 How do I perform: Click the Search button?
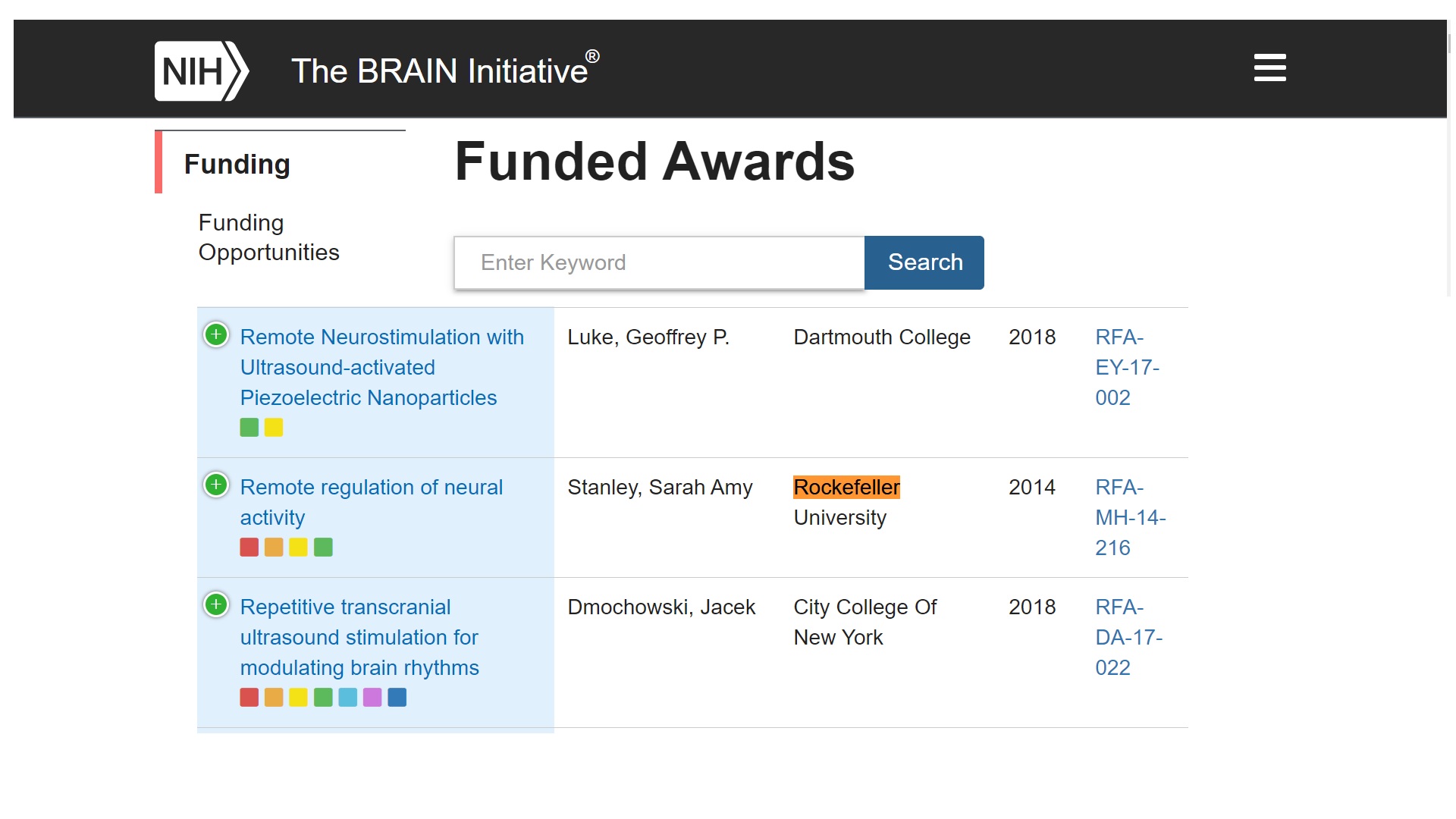tap(924, 262)
